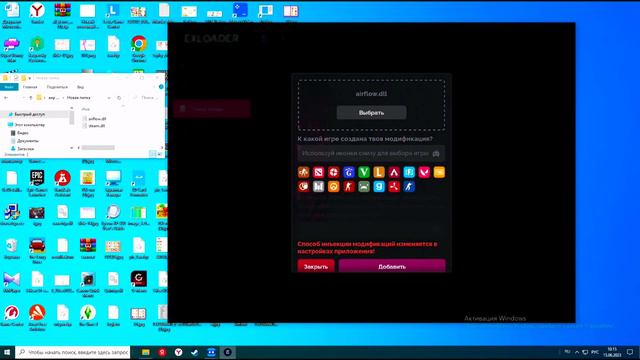Click the Explorer search box
640x360 pixels.
tap(147, 98)
